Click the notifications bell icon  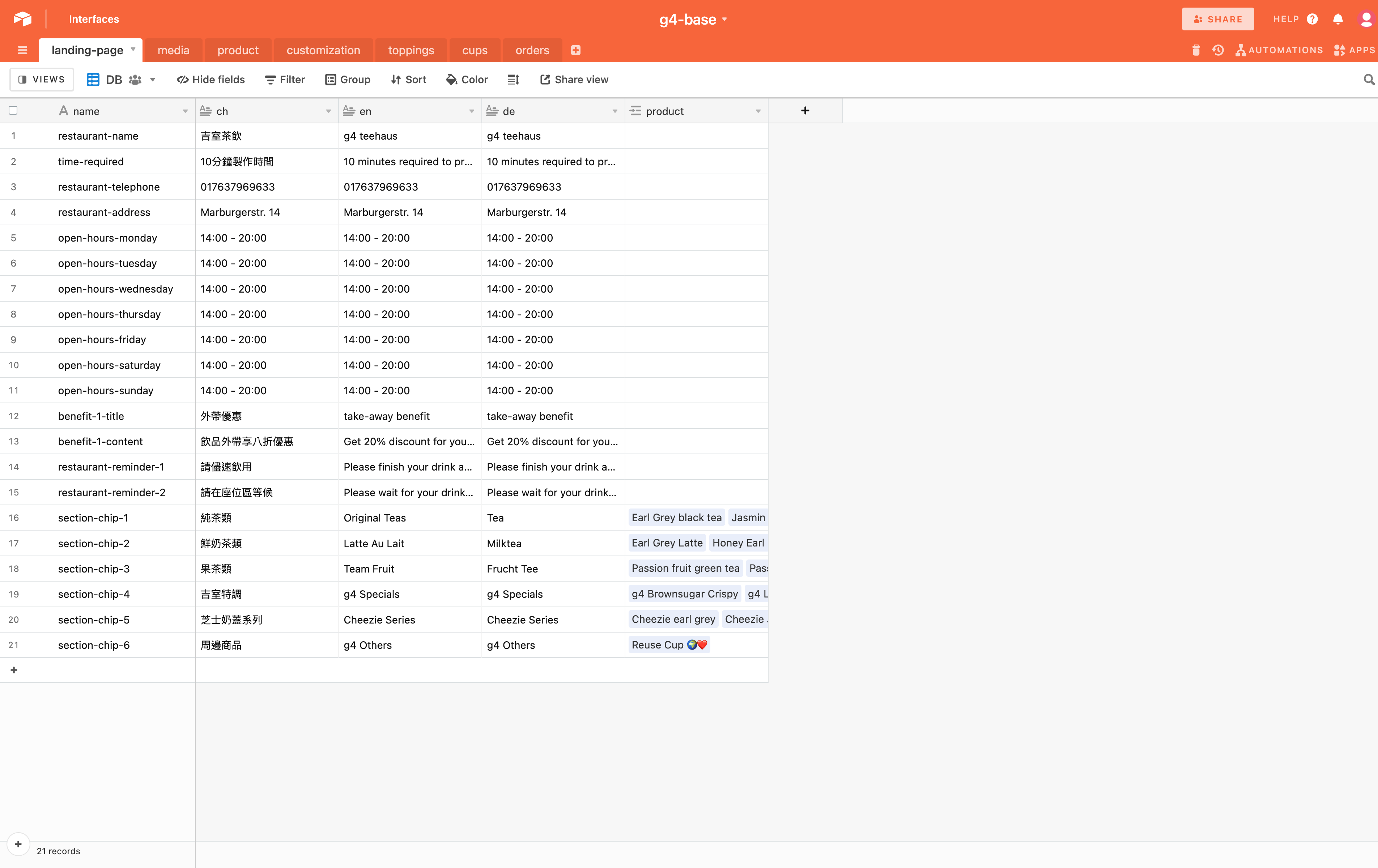tap(1337, 20)
